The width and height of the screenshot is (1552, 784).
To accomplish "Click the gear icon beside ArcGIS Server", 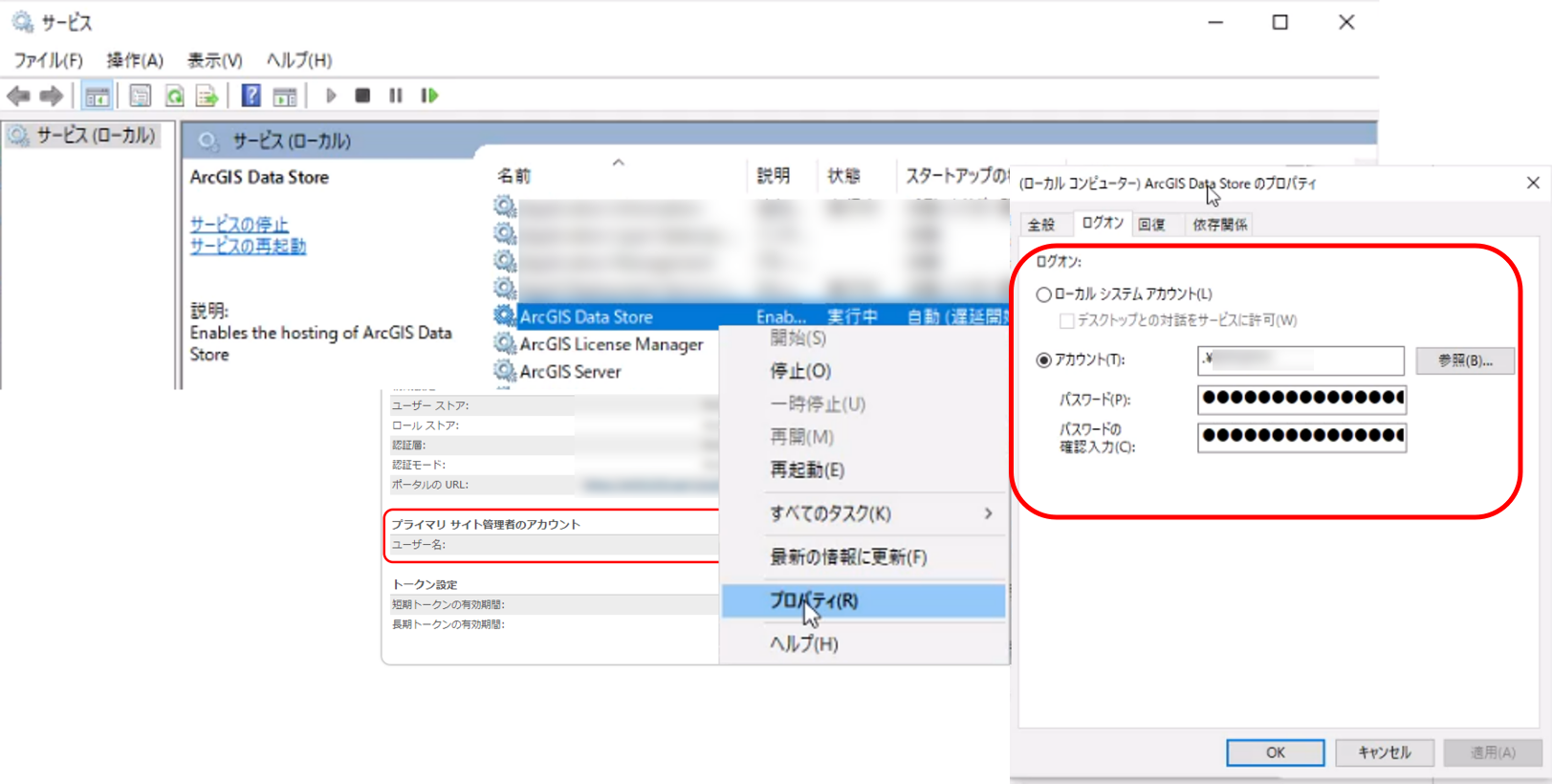I will click(504, 371).
